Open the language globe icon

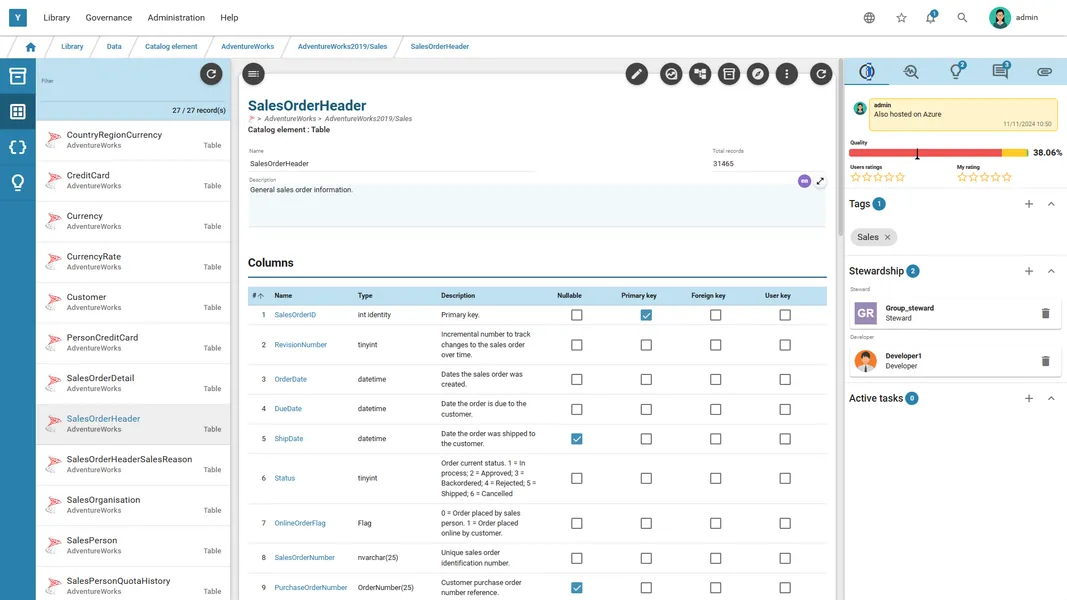[x=869, y=18]
